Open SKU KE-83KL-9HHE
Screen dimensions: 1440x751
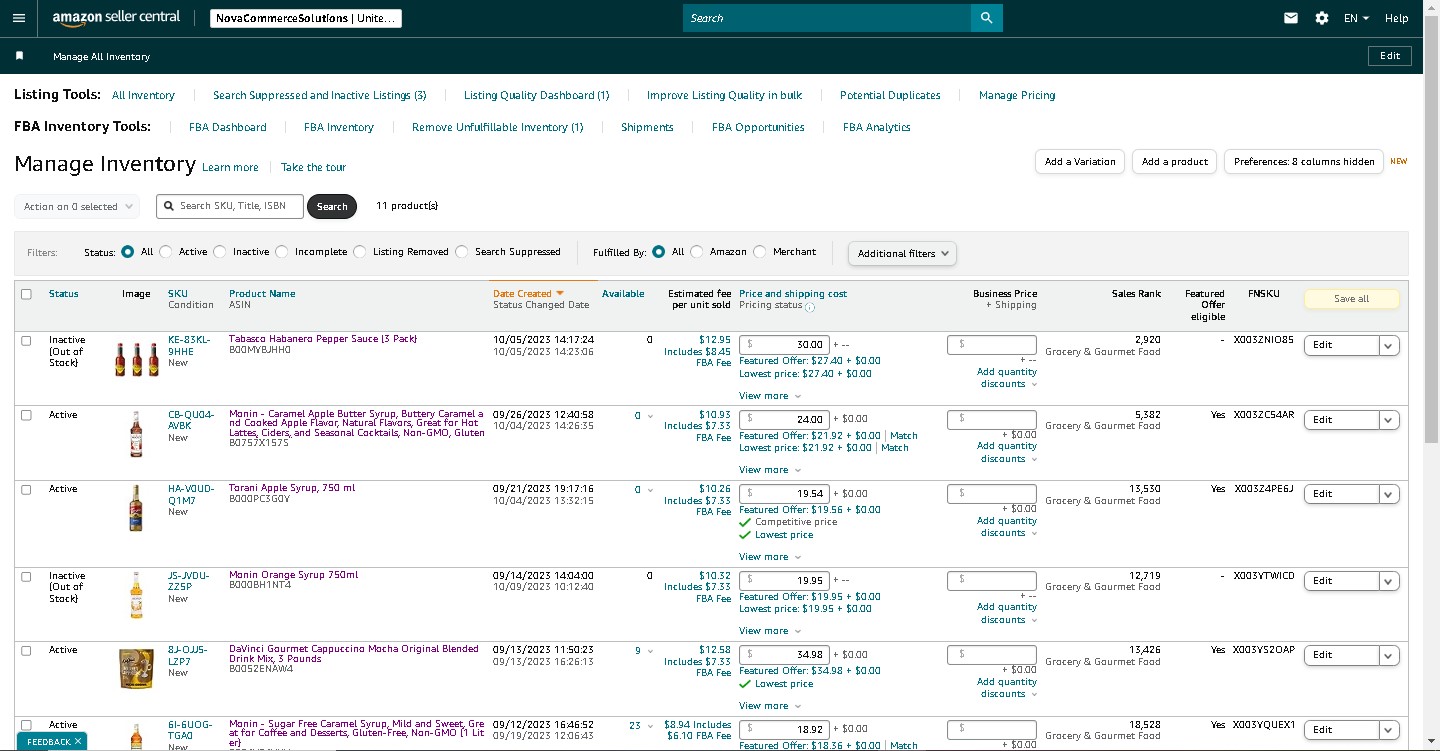click(x=189, y=345)
